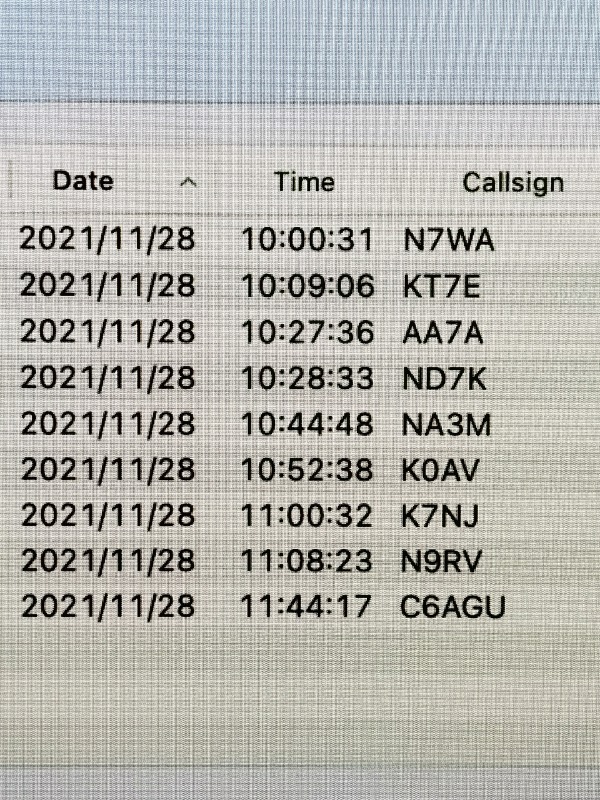Viewport: 600px width, 800px height.
Task: Sort log by Date column header
Action: [x=83, y=181]
